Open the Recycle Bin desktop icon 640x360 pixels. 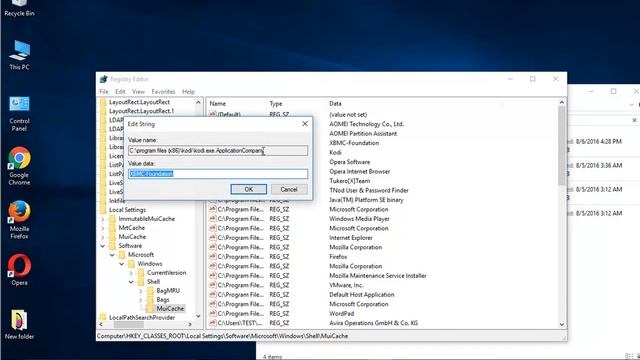19,8
